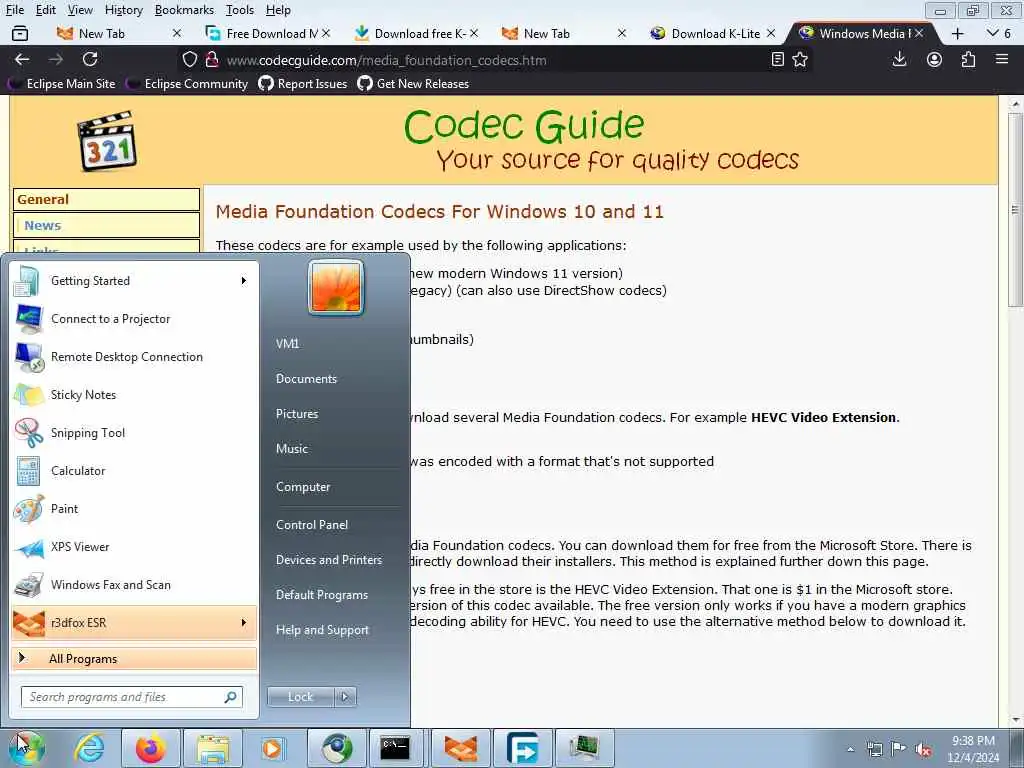Open the File menu

pyautogui.click(x=14, y=10)
